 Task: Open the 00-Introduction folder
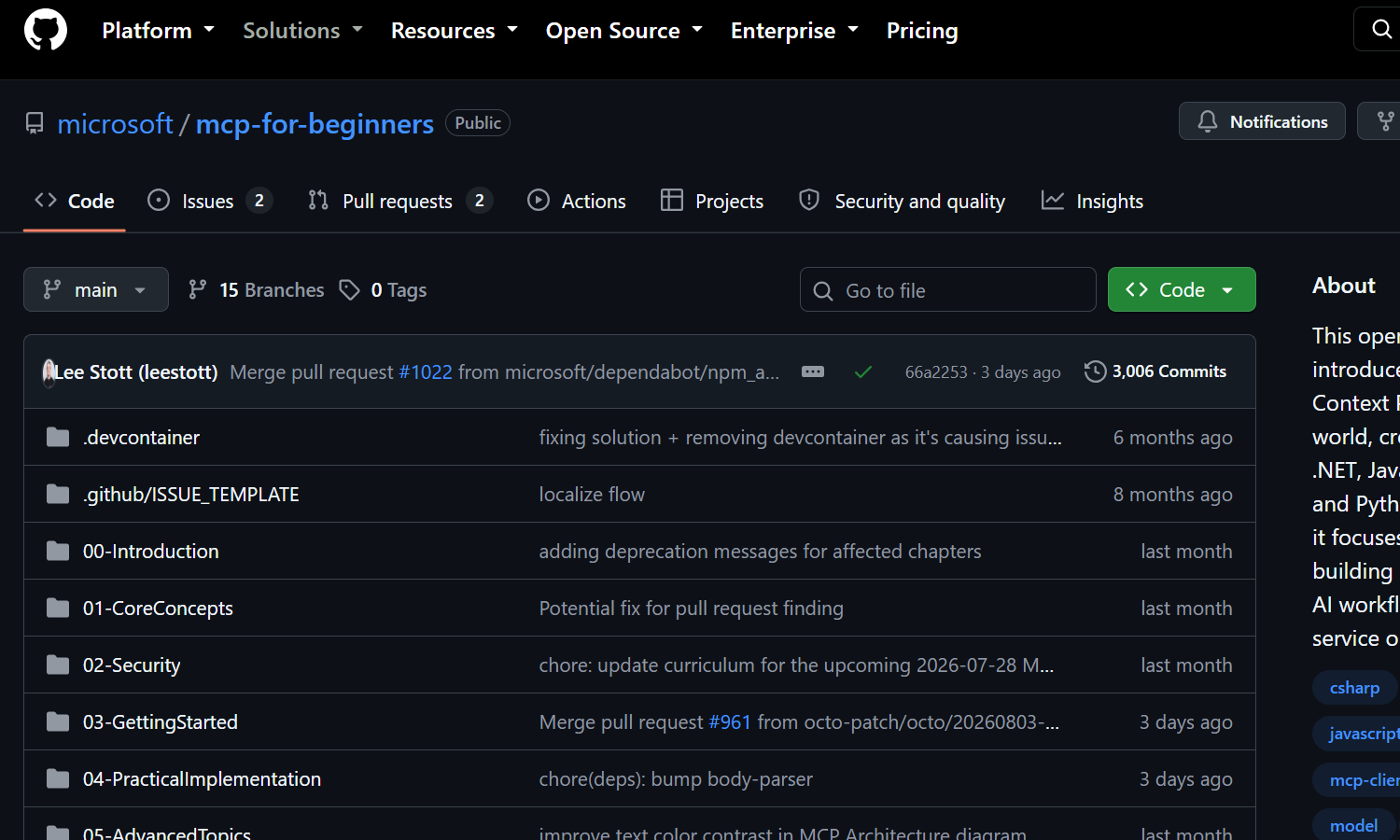tap(151, 551)
